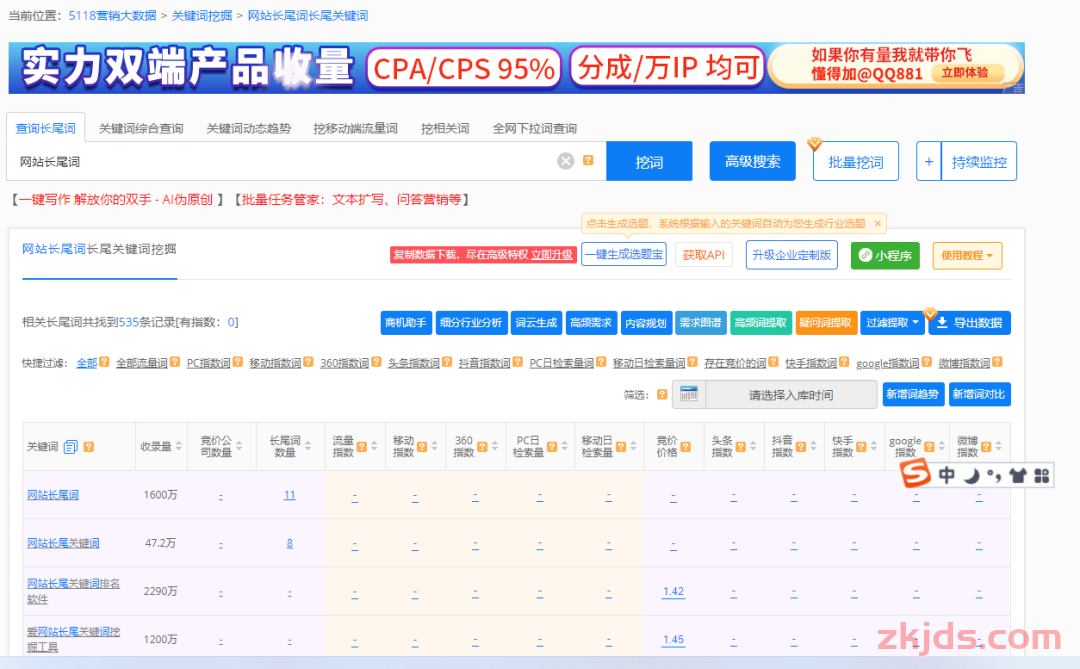Click the calendar icon for 入库时间
The width and height of the screenshot is (1080, 669).
coord(689,394)
